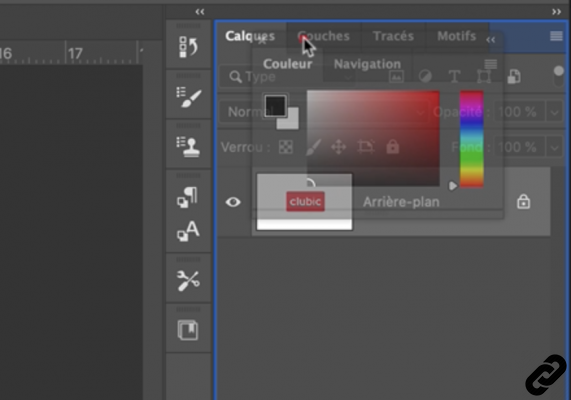Click lock icon on Arrière-plan layer
The width and height of the screenshot is (571, 400).
pyautogui.click(x=523, y=201)
